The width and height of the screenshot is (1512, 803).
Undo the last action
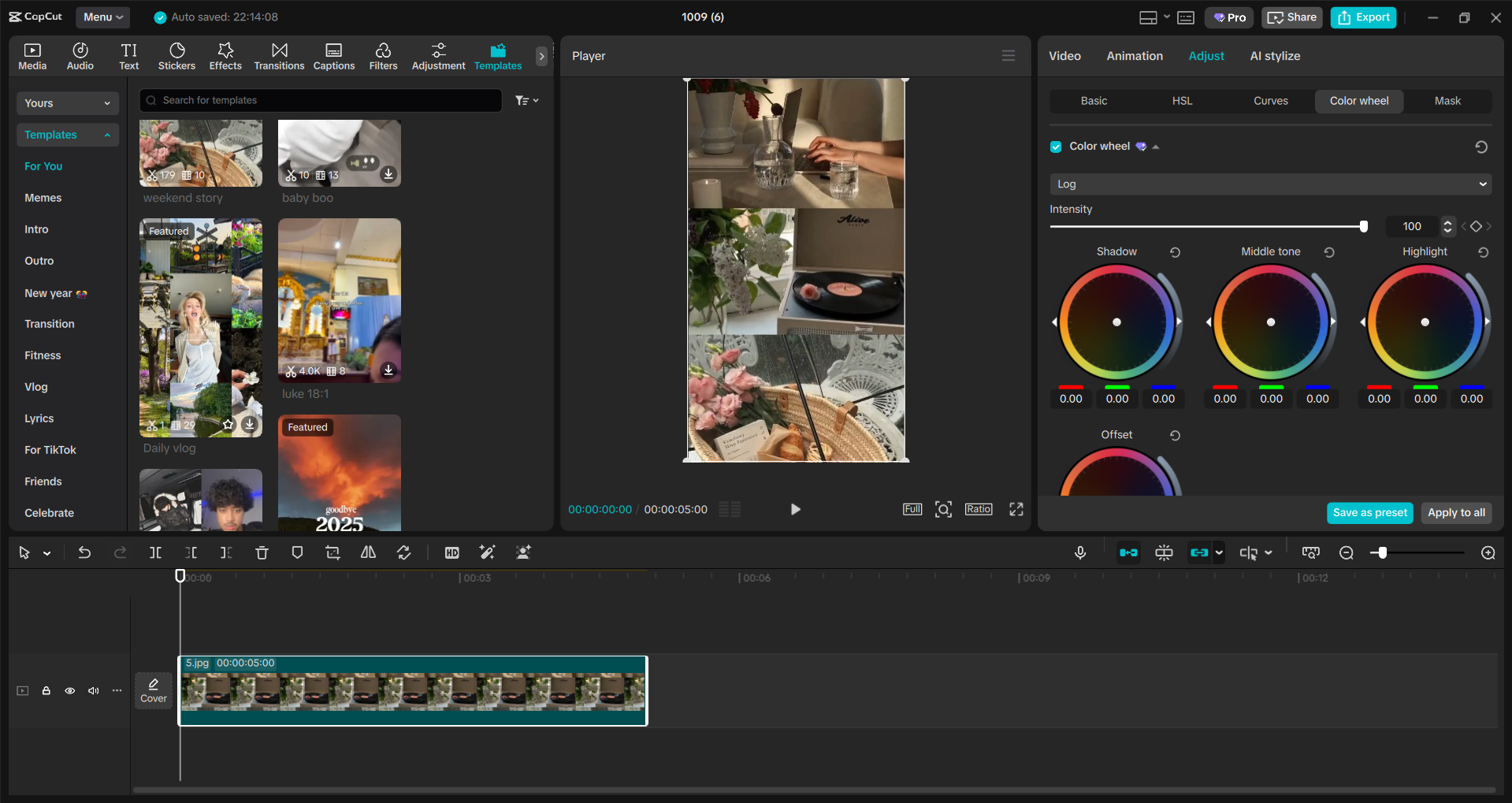coord(84,552)
